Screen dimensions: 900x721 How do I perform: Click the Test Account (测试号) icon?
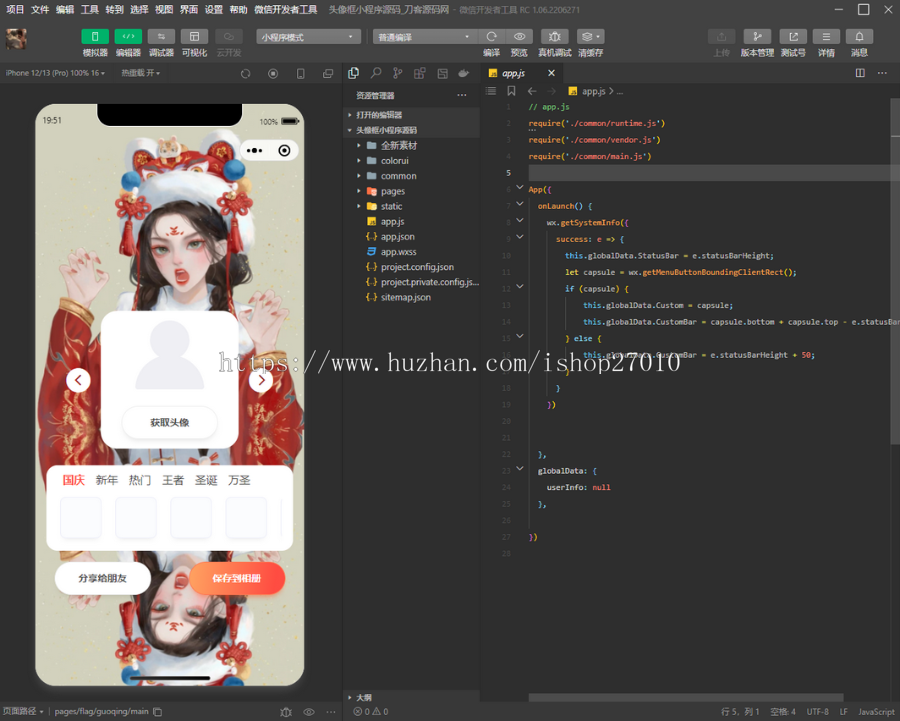[x=793, y=37]
